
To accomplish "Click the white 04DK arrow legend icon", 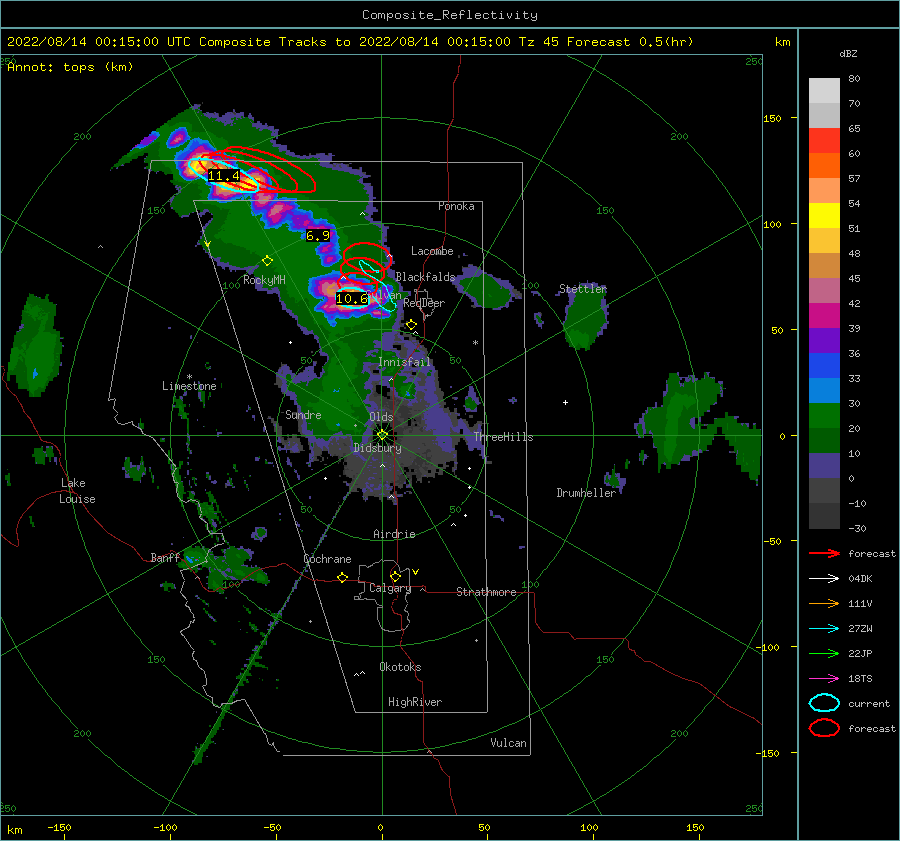I will [824, 578].
